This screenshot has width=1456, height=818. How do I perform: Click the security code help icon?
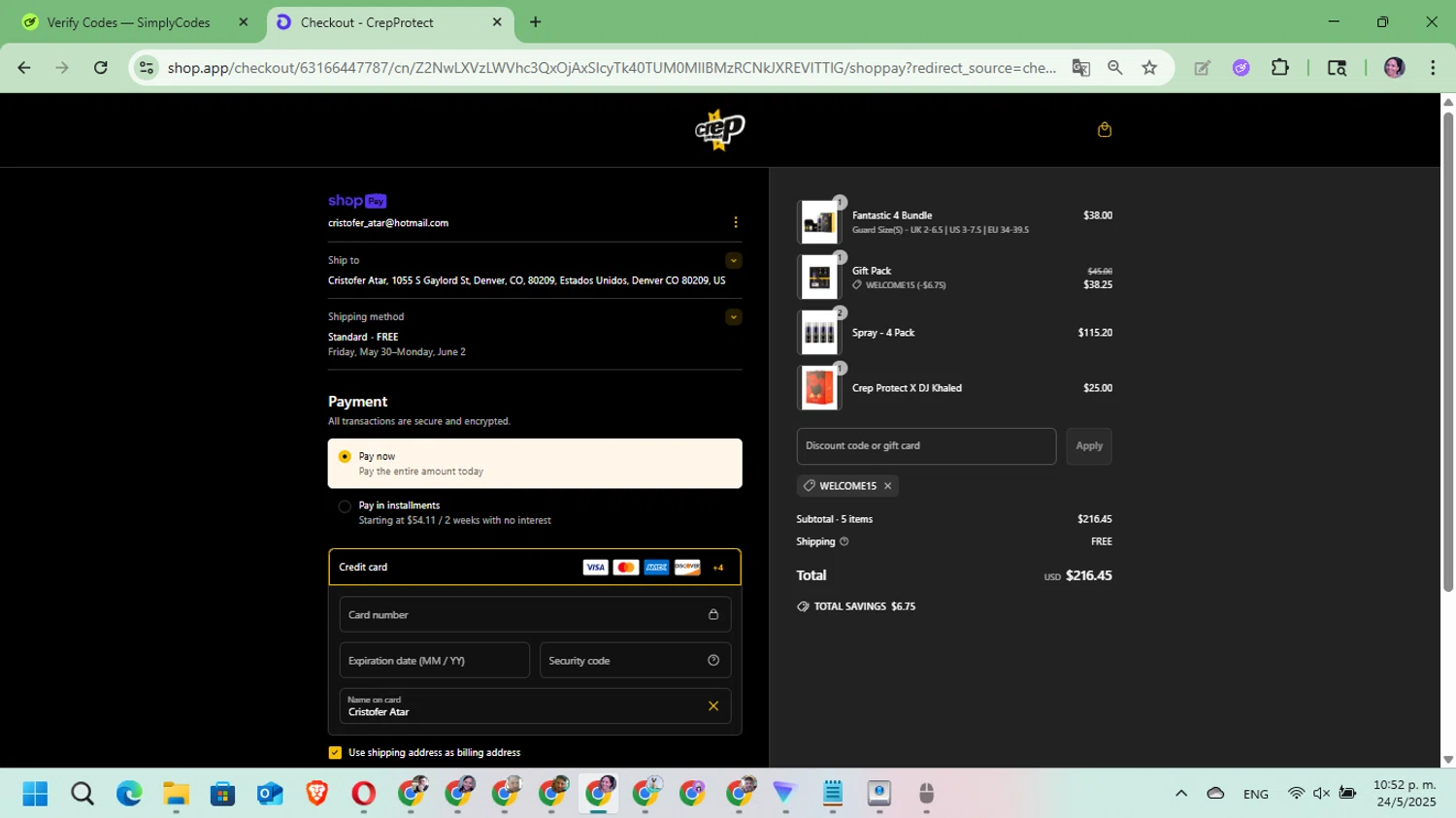[x=712, y=660]
